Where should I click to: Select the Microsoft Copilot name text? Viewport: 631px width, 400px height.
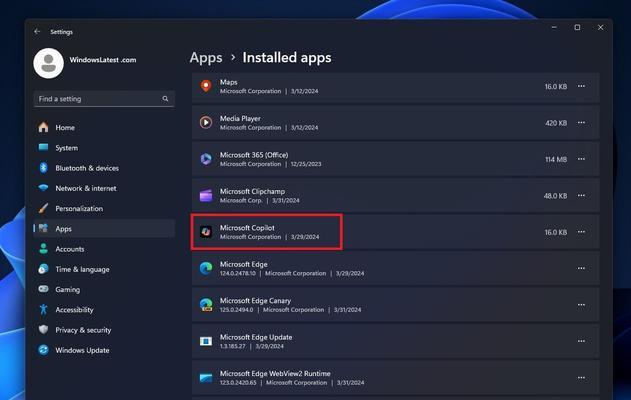[247, 228]
